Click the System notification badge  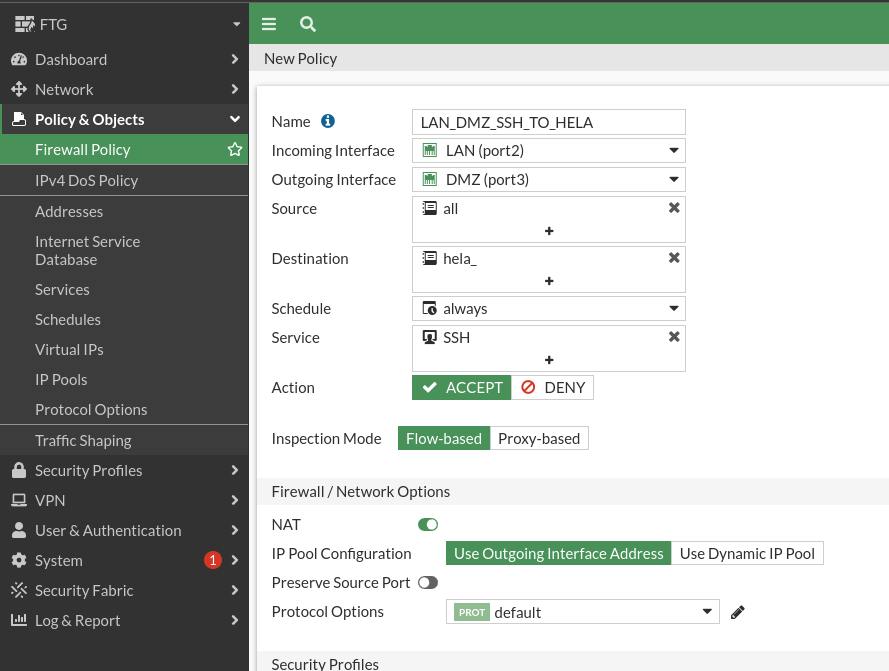[x=213, y=560]
